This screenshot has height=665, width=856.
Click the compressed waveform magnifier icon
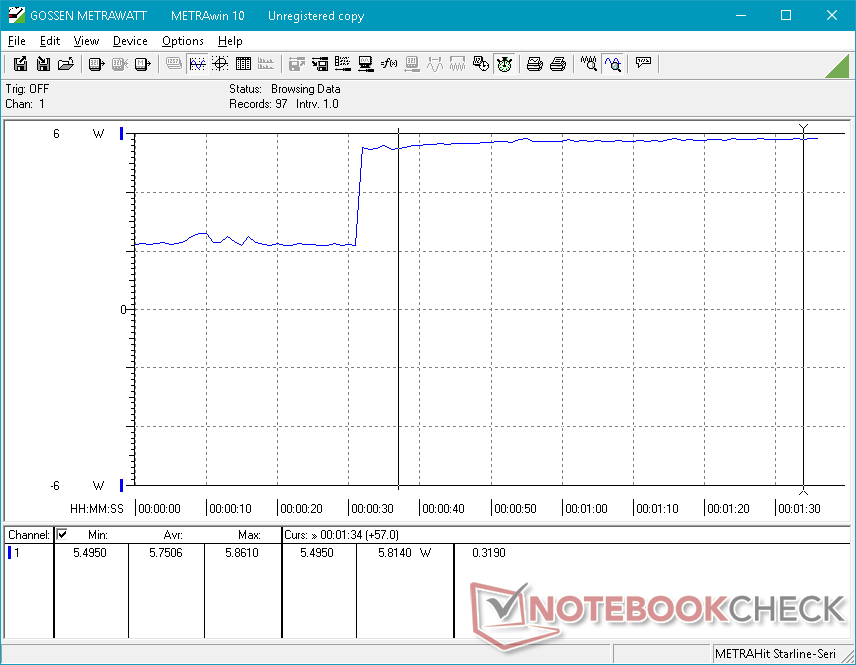[x=588, y=64]
